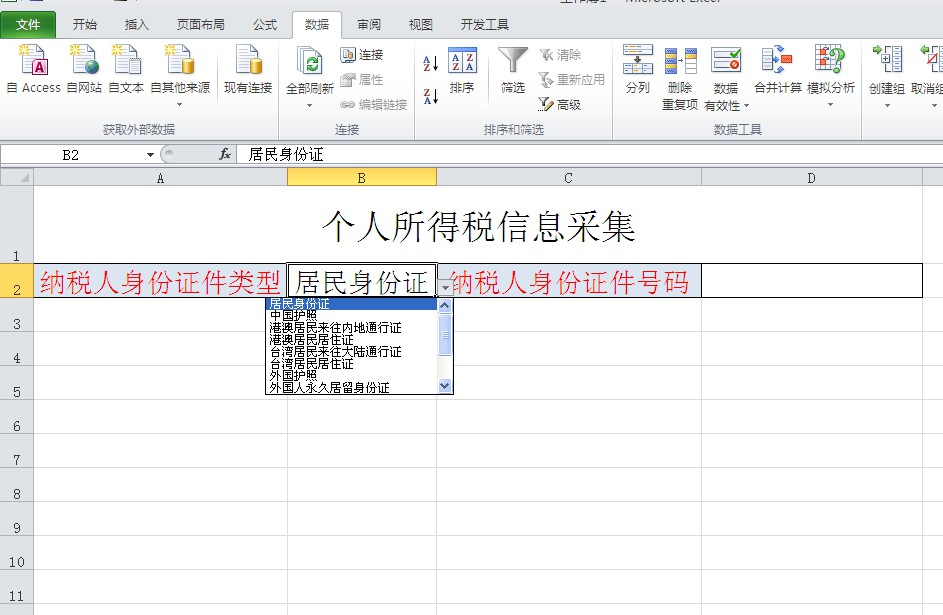943x615 pixels.
Task: Click dropdown list scroll down arrow
Action: point(445,386)
